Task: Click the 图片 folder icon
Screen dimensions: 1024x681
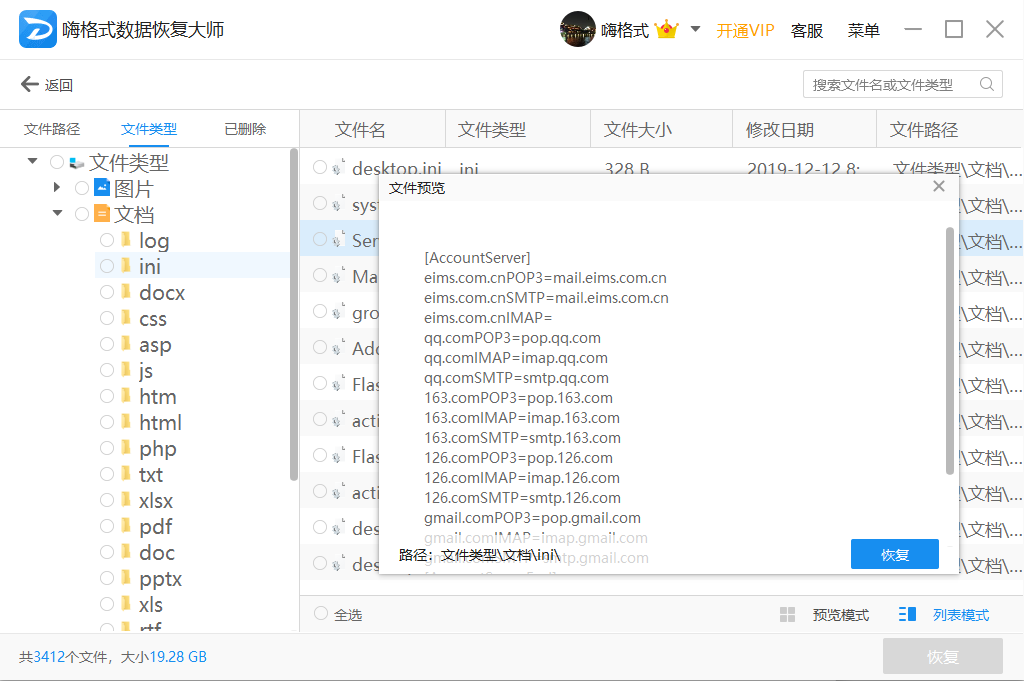Action: coord(102,188)
